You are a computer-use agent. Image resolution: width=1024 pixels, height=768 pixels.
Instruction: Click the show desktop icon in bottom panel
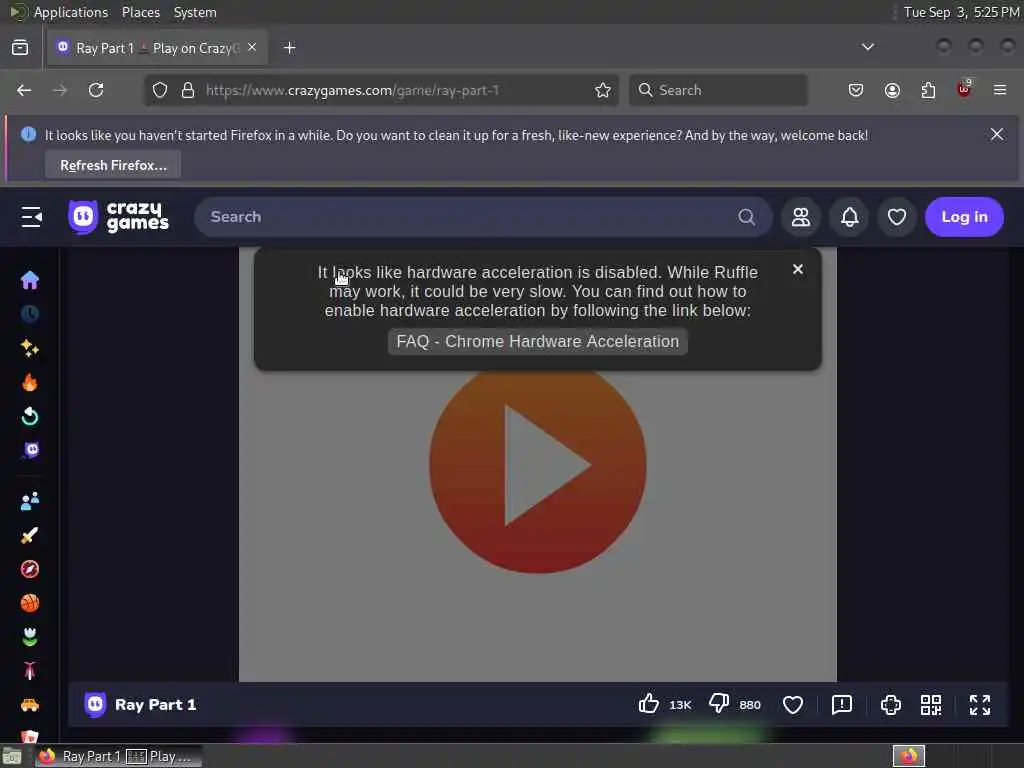tap(12, 757)
